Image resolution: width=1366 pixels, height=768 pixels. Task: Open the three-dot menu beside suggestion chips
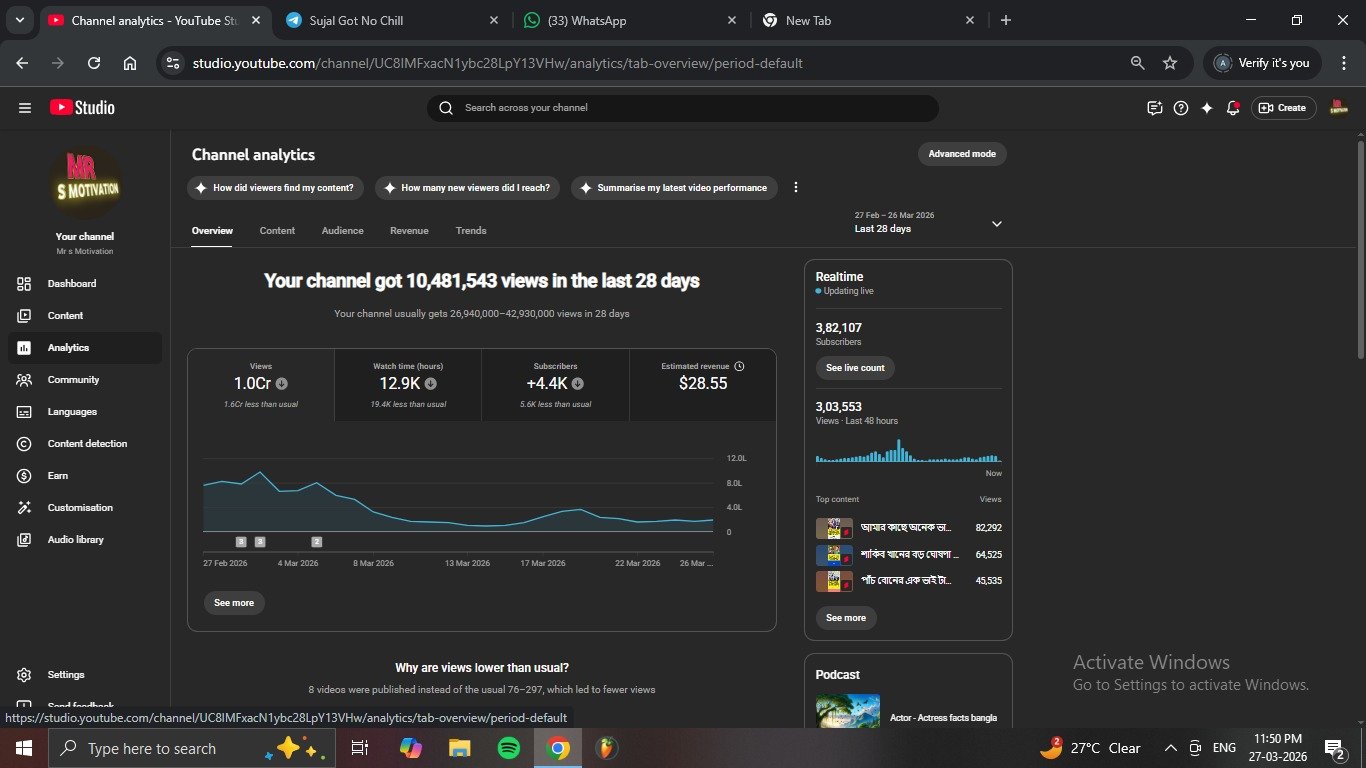pyautogui.click(x=796, y=188)
